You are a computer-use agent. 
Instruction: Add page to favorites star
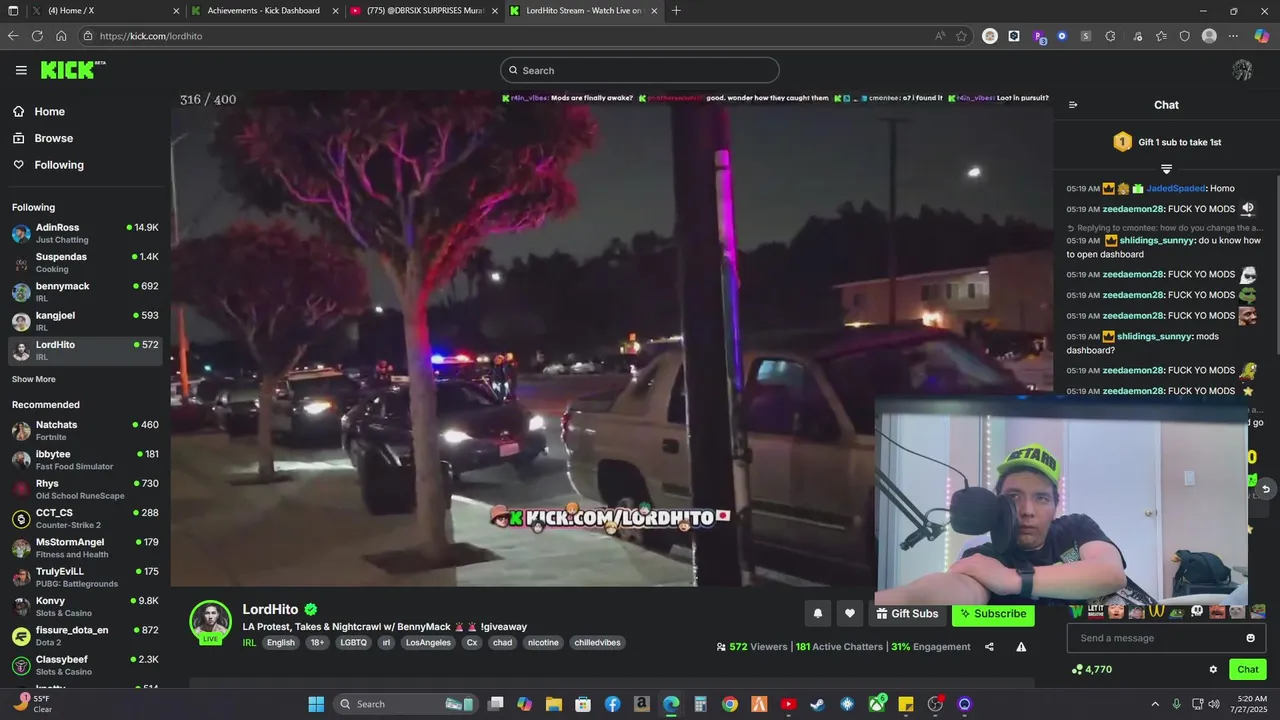(x=961, y=36)
